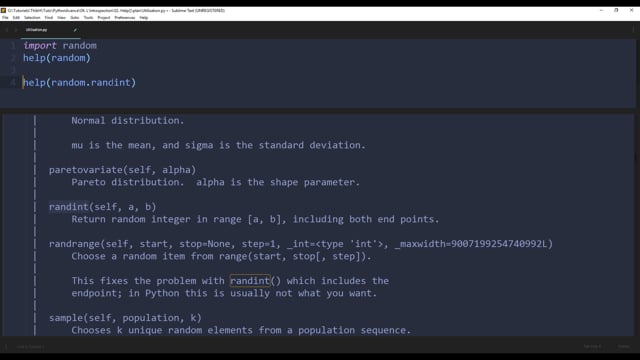Toggle the side bar icon in status bar

click(6, 347)
